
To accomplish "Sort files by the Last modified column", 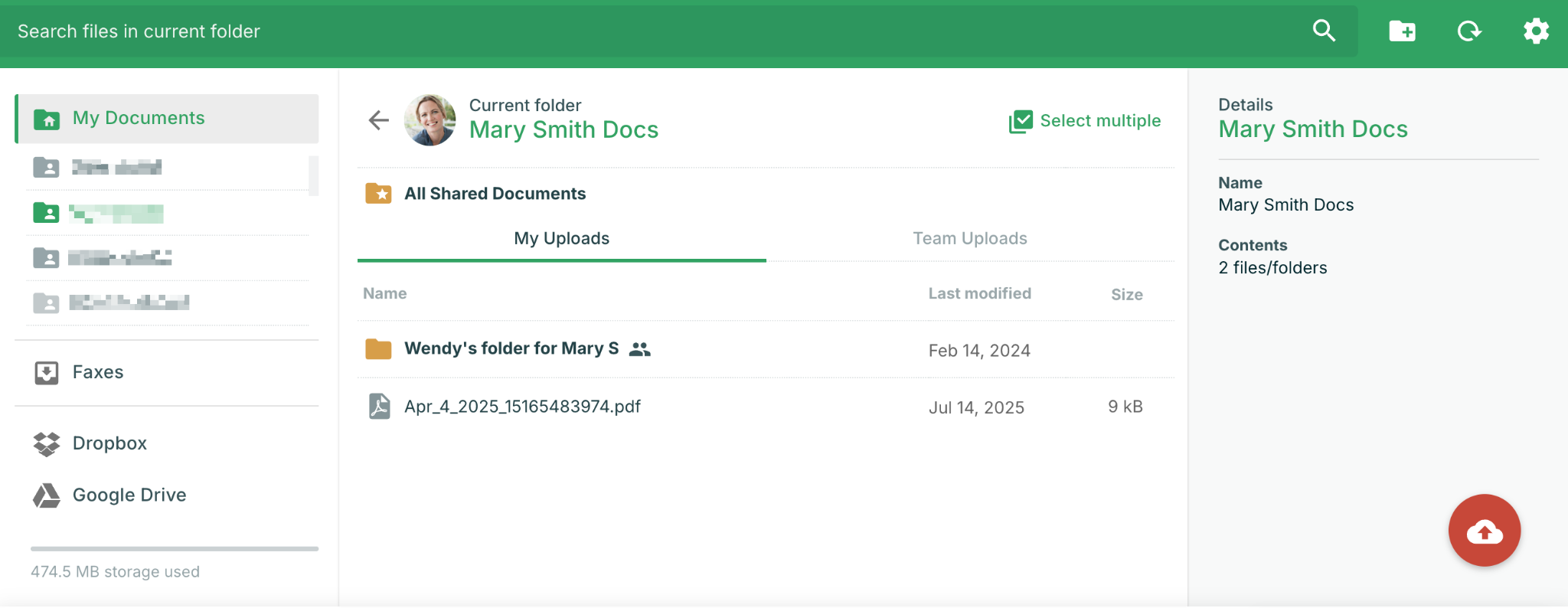I will (x=979, y=294).
